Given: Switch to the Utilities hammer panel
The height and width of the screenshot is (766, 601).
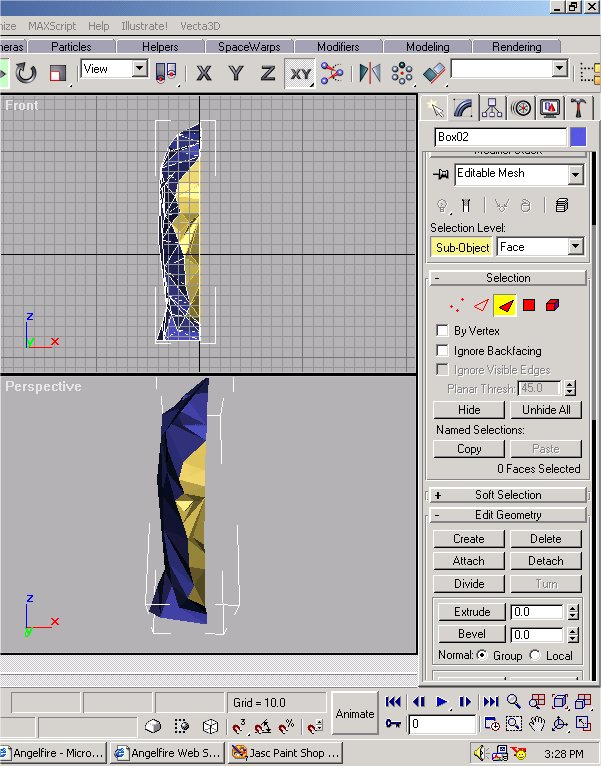Looking at the screenshot, I should click(x=579, y=108).
